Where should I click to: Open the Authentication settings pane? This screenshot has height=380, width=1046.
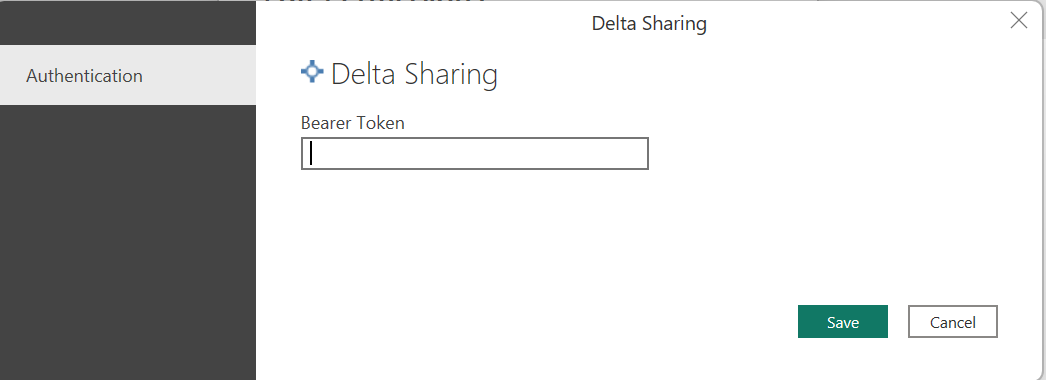pyautogui.click(x=128, y=75)
